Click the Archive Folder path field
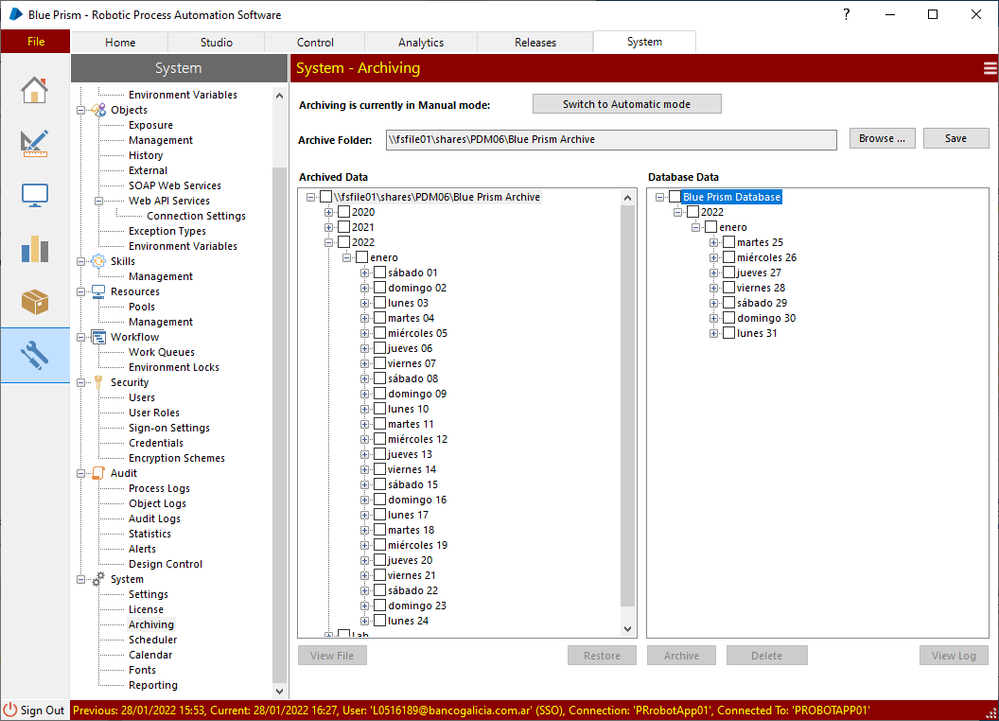999x721 pixels. [x=611, y=139]
